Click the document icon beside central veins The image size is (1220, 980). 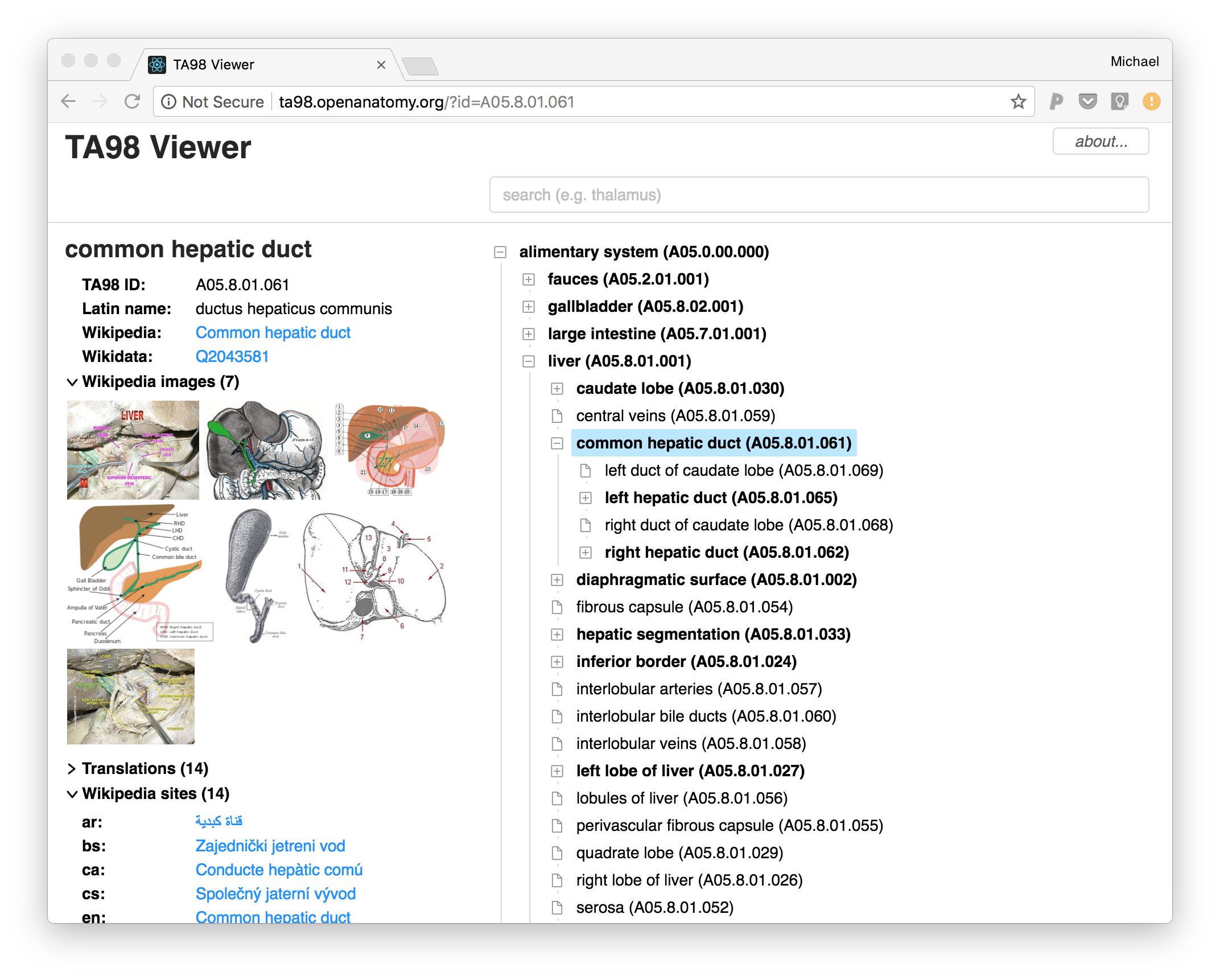(557, 416)
